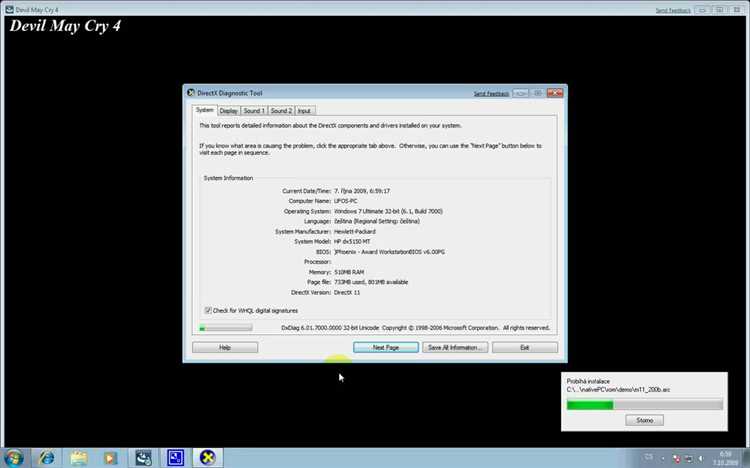
Task: Switch to DirectX Diagnostic Tool taskbar icon
Action: click(x=208, y=457)
